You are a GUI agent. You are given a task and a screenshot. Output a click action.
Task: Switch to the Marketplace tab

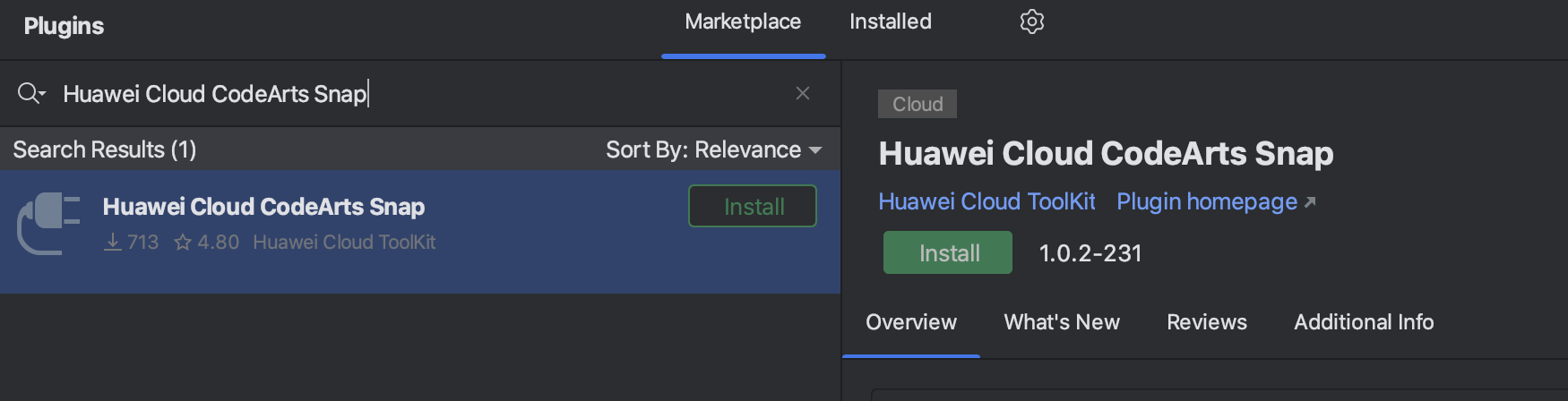tap(743, 21)
